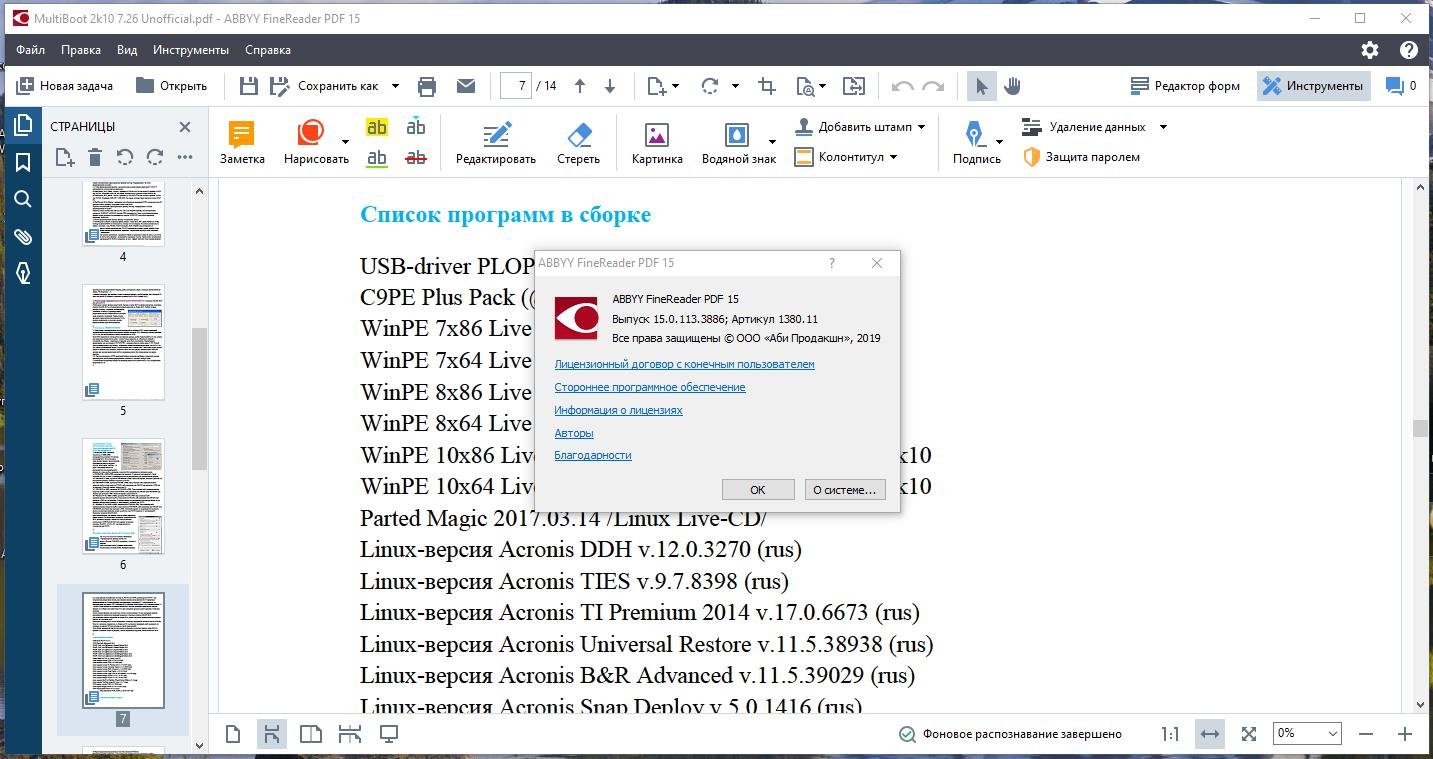Open the Инструменты menu in menu bar
Viewport: 1433px width, 759px height.
(191, 50)
